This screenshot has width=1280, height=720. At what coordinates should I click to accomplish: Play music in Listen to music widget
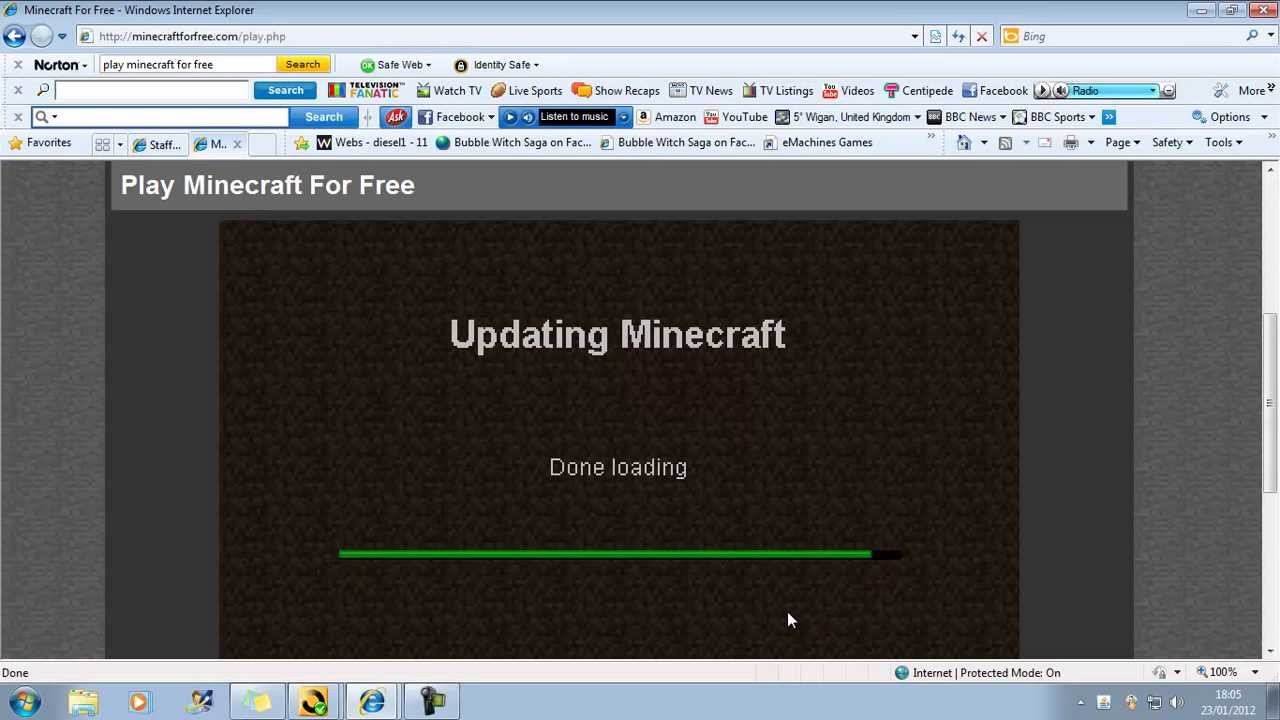coord(510,117)
